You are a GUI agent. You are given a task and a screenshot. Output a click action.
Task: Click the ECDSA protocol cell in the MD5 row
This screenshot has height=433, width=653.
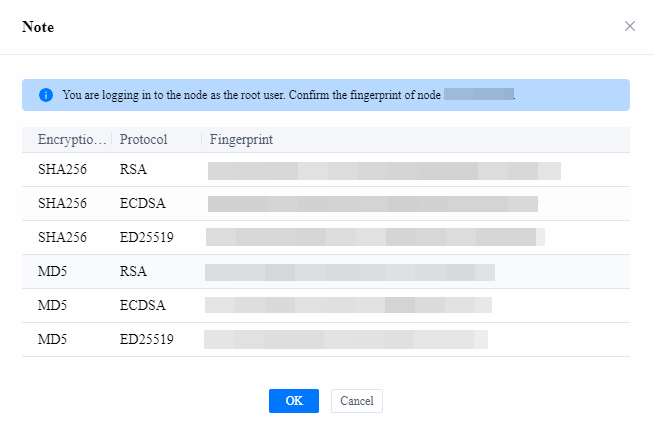click(x=142, y=306)
